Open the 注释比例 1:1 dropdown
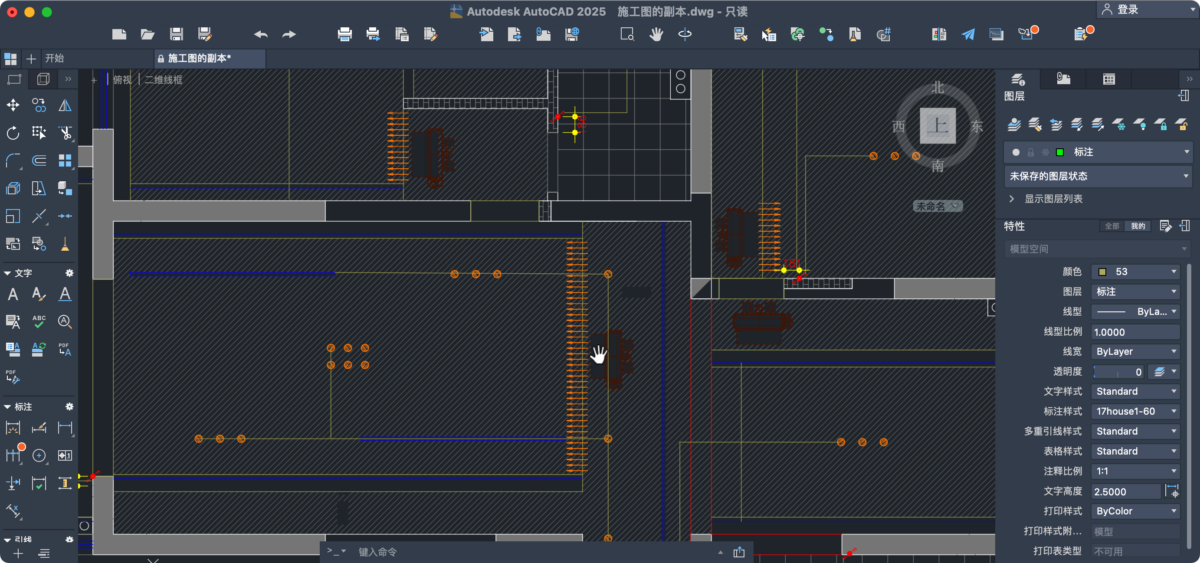The image size is (1200, 563). coord(1136,471)
